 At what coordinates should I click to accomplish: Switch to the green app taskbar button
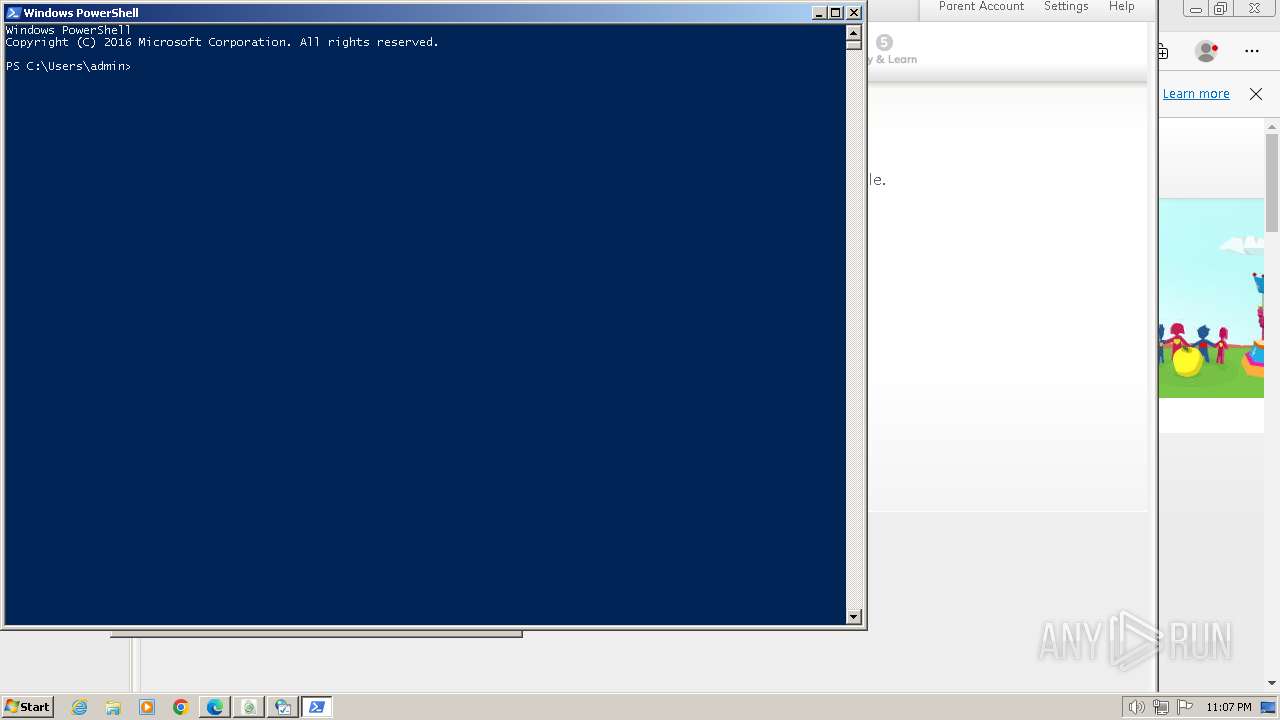coord(249,707)
